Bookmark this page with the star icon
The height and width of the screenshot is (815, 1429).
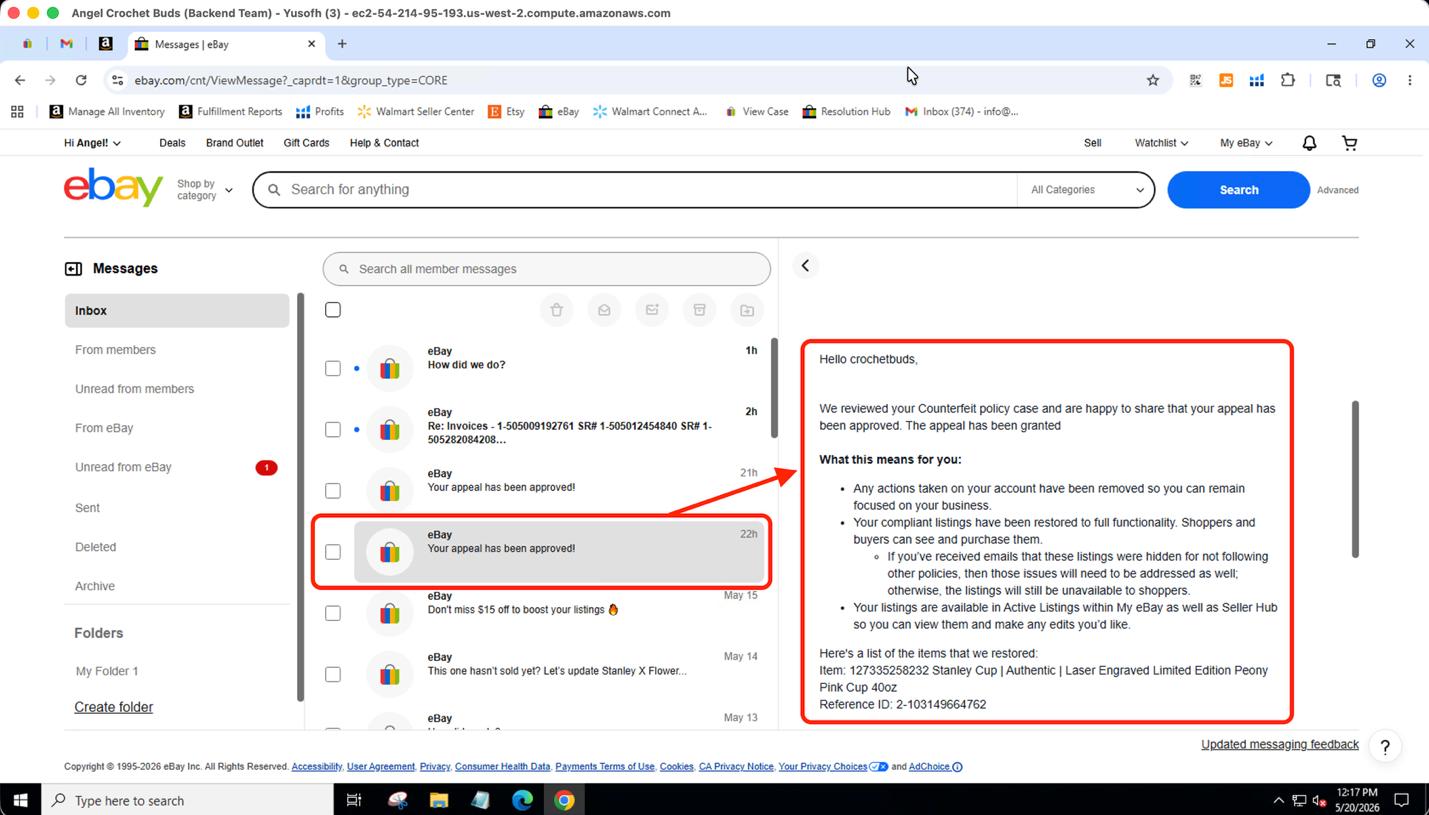(1153, 80)
